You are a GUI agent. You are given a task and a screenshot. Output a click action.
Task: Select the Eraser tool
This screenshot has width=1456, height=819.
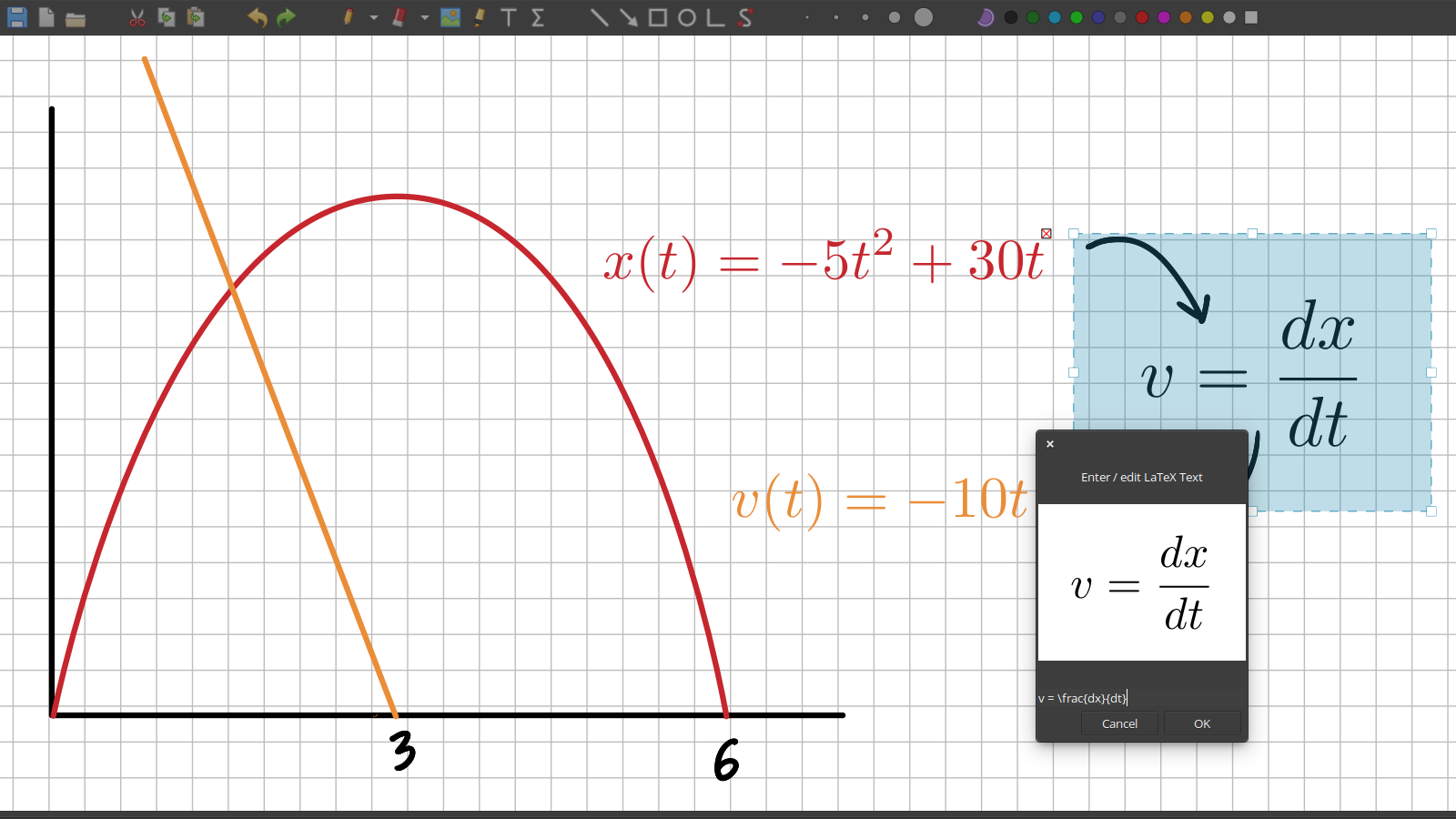coord(399,17)
